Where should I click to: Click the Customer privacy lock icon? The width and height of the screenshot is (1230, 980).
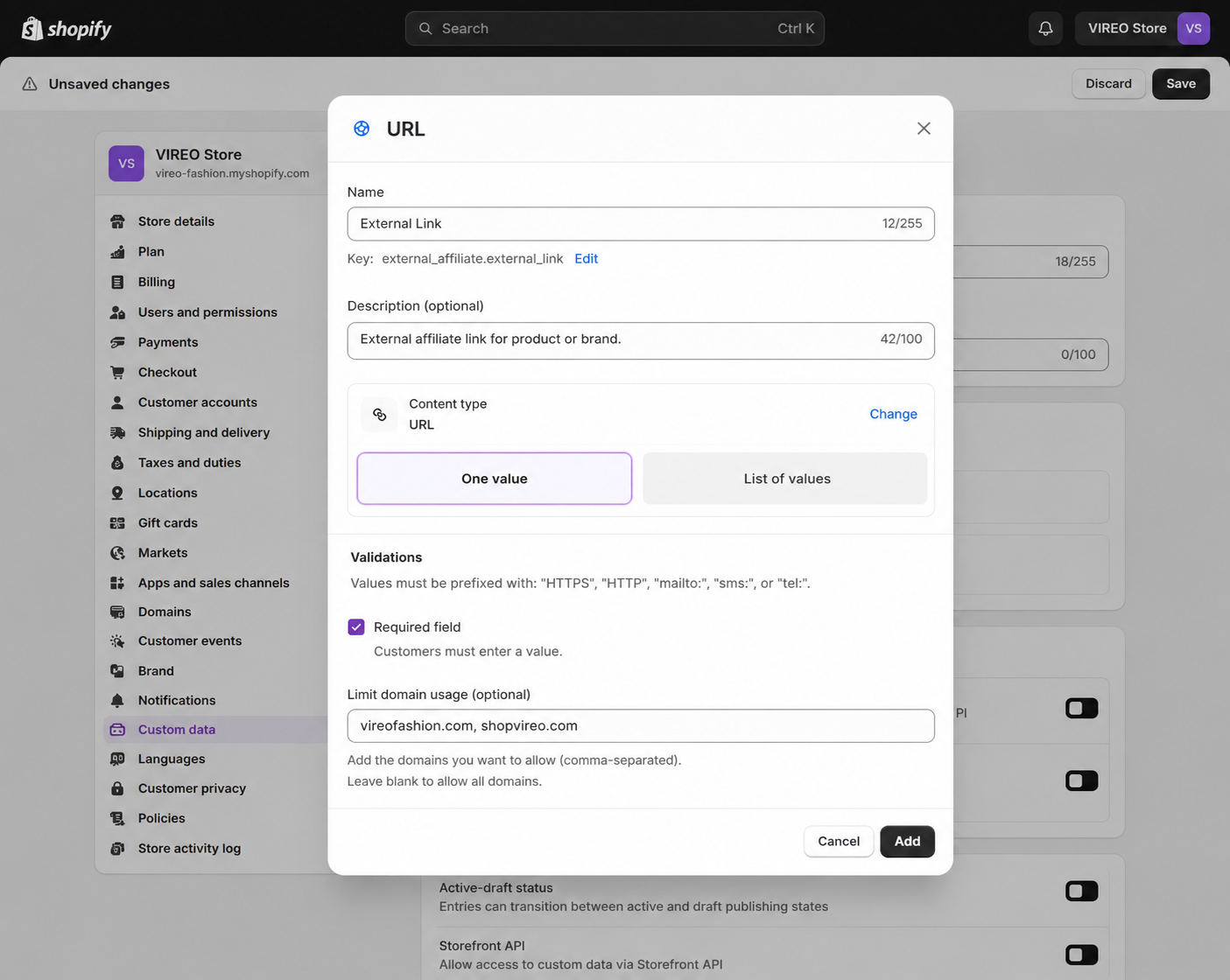(x=117, y=788)
